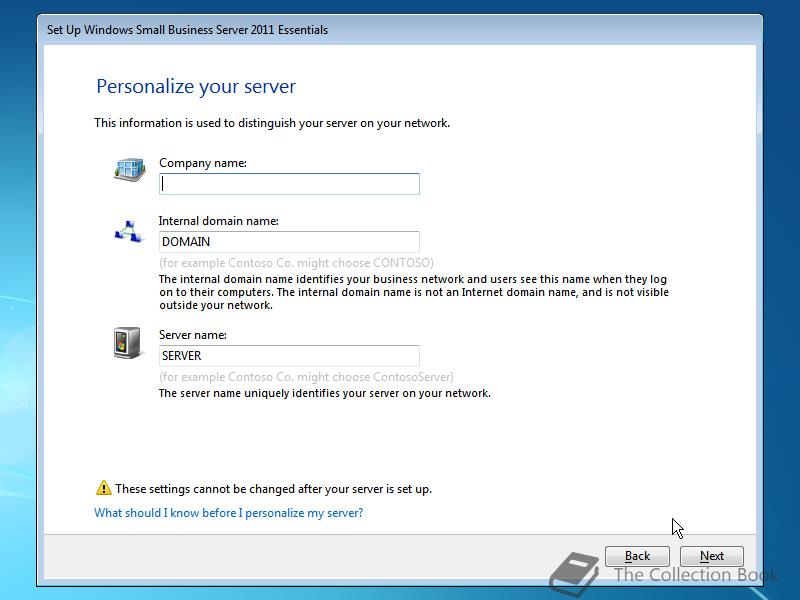800x600 pixels.
Task: Click the Internal domain name field containing DOMAIN
Action: click(x=289, y=242)
